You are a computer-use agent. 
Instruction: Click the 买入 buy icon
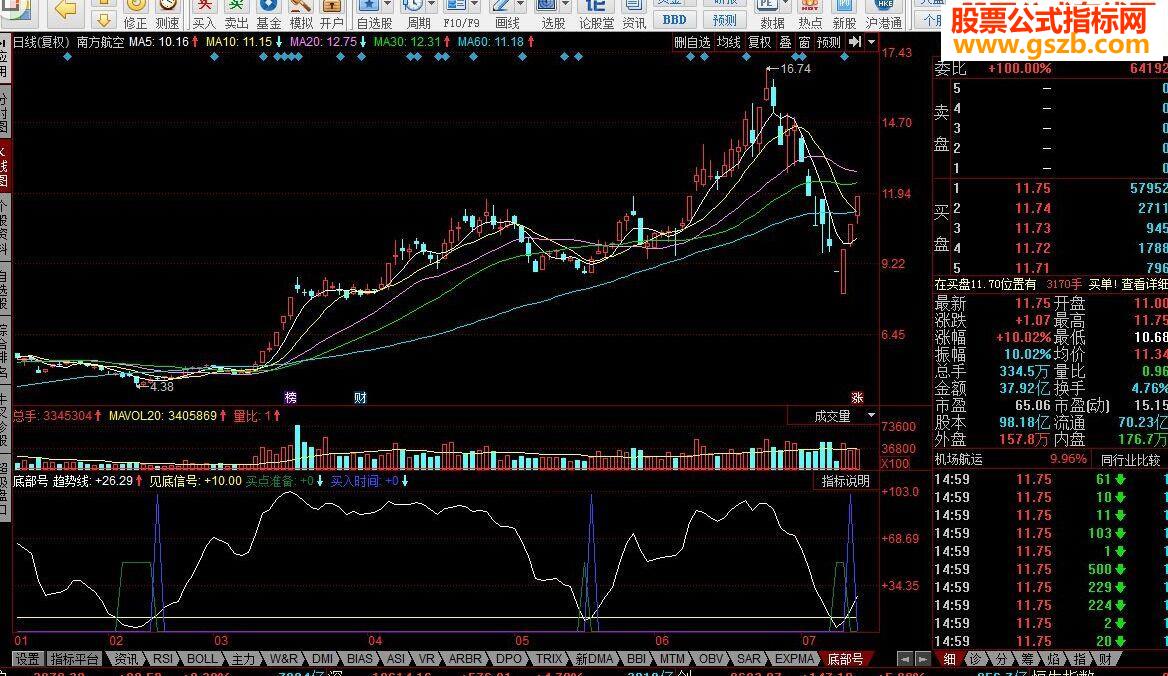click(x=203, y=13)
